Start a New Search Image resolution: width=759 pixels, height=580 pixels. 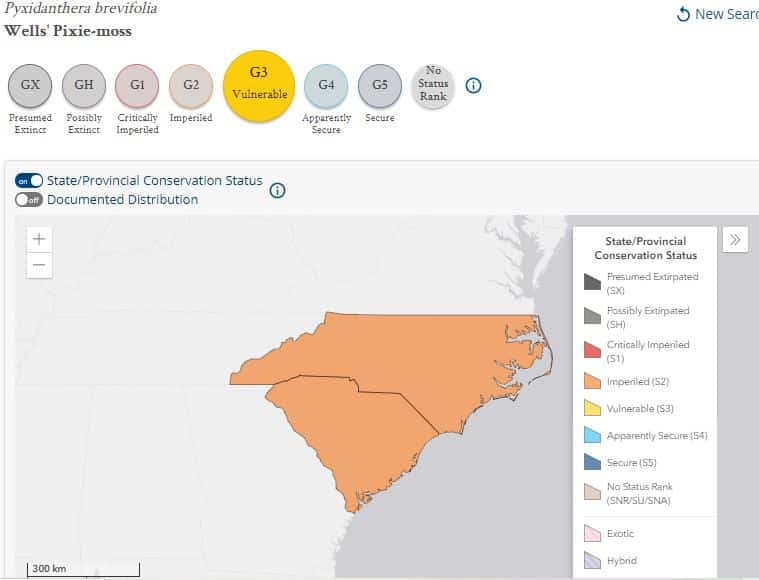click(718, 14)
